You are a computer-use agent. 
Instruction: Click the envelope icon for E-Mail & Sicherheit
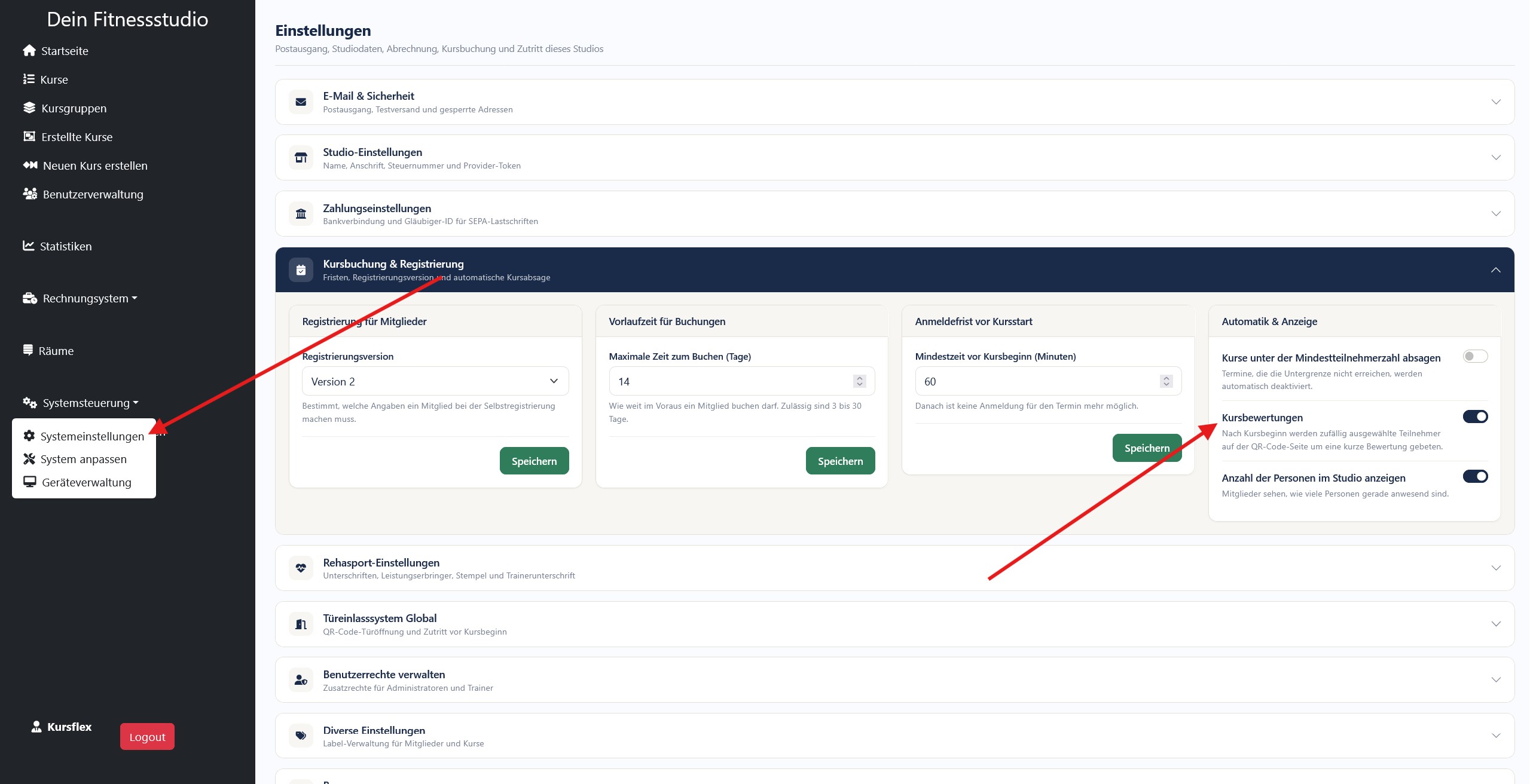(301, 102)
